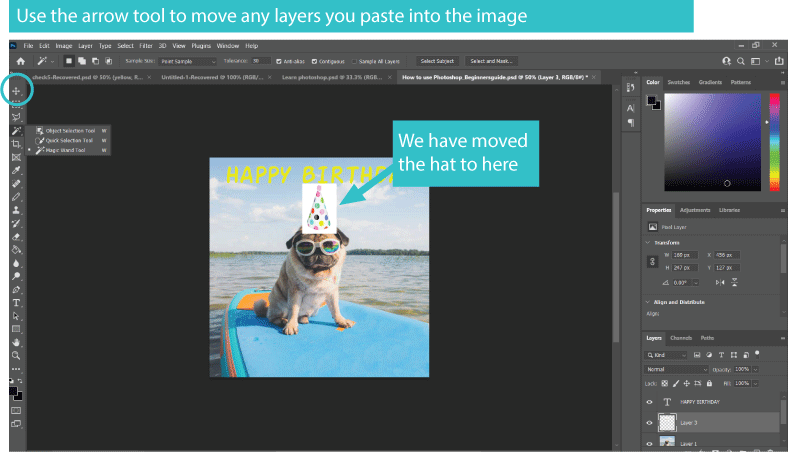Select the Horizontal Type tool

pos(17,302)
